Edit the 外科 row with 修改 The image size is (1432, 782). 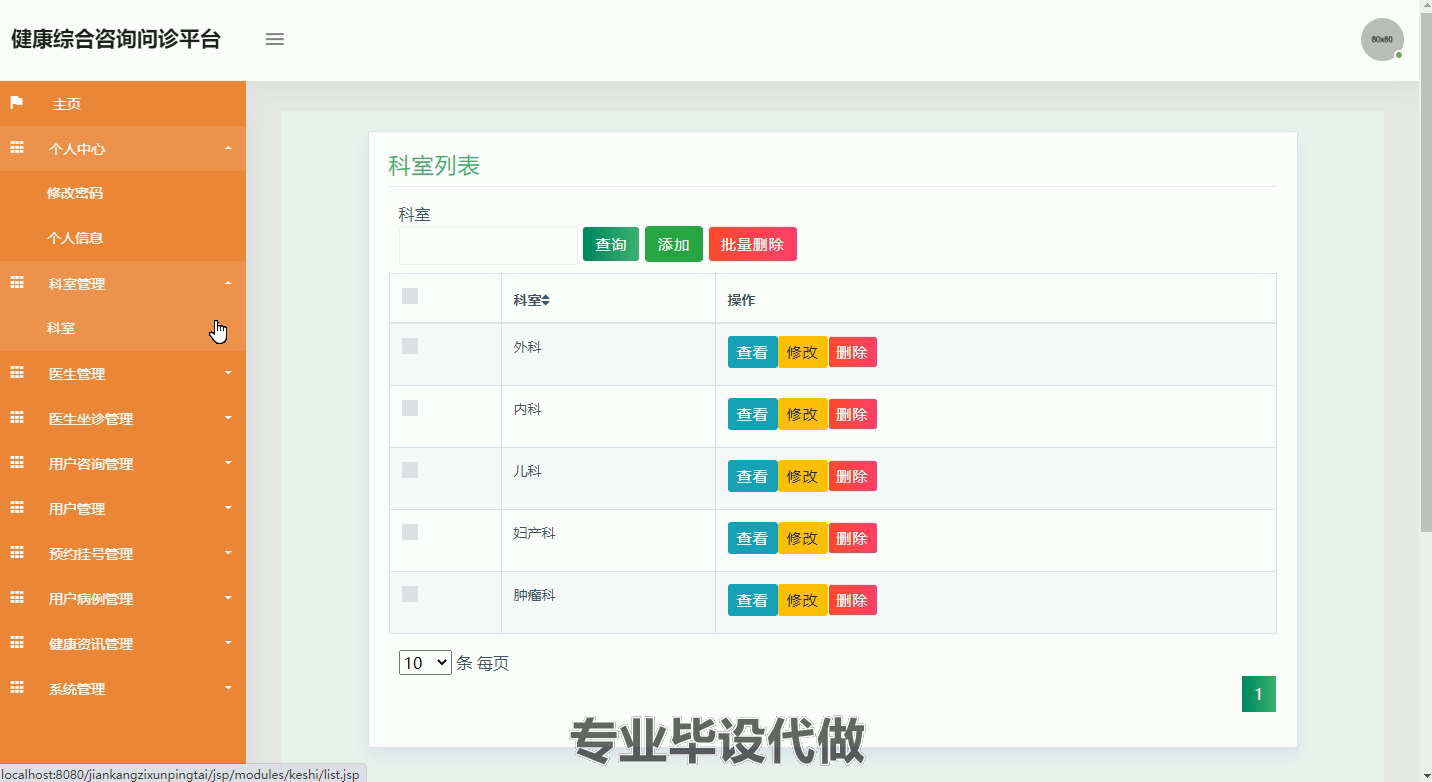coord(802,352)
